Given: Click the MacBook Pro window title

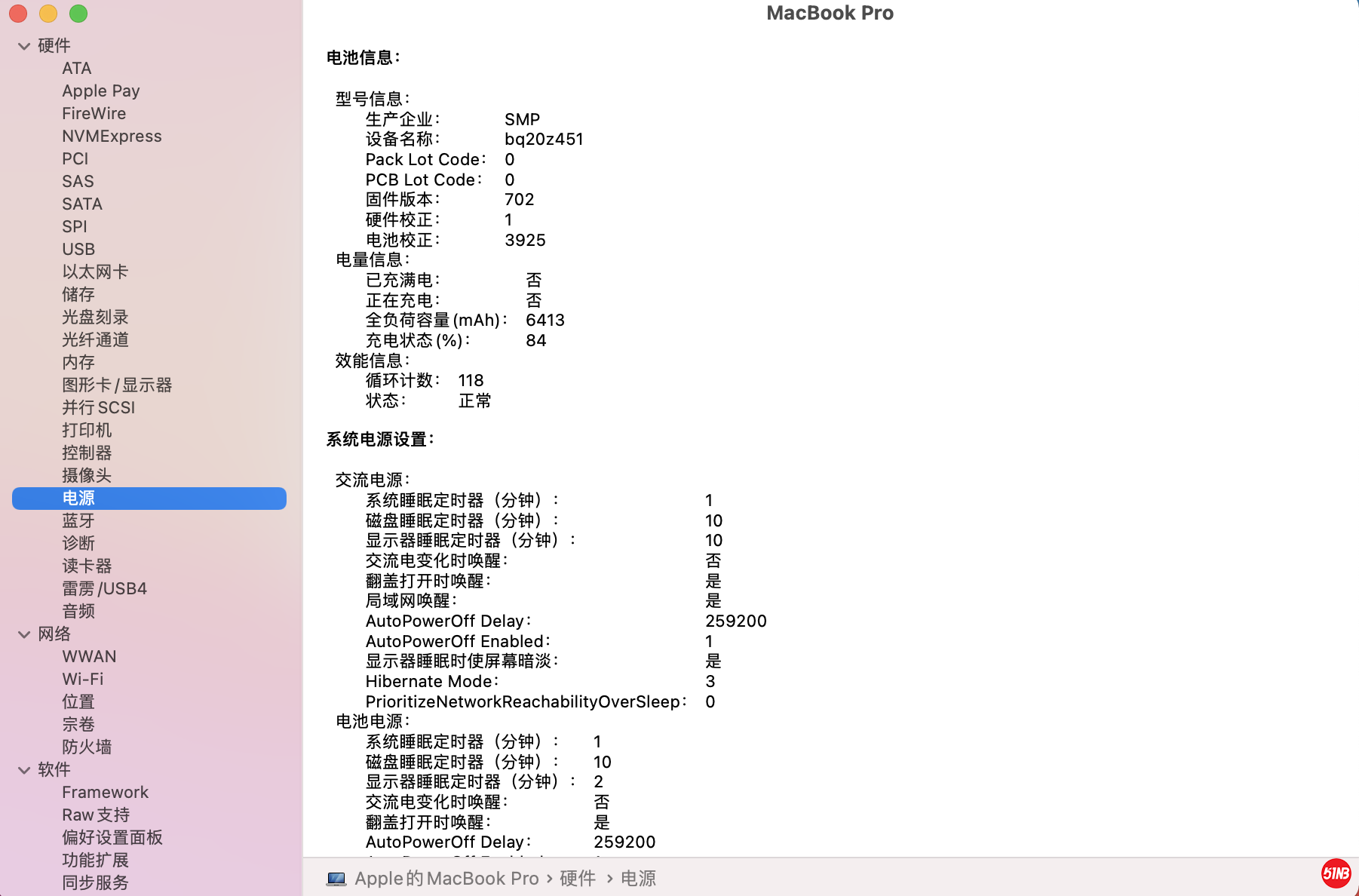Looking at the screenshot, I should [x=830, y=13].
